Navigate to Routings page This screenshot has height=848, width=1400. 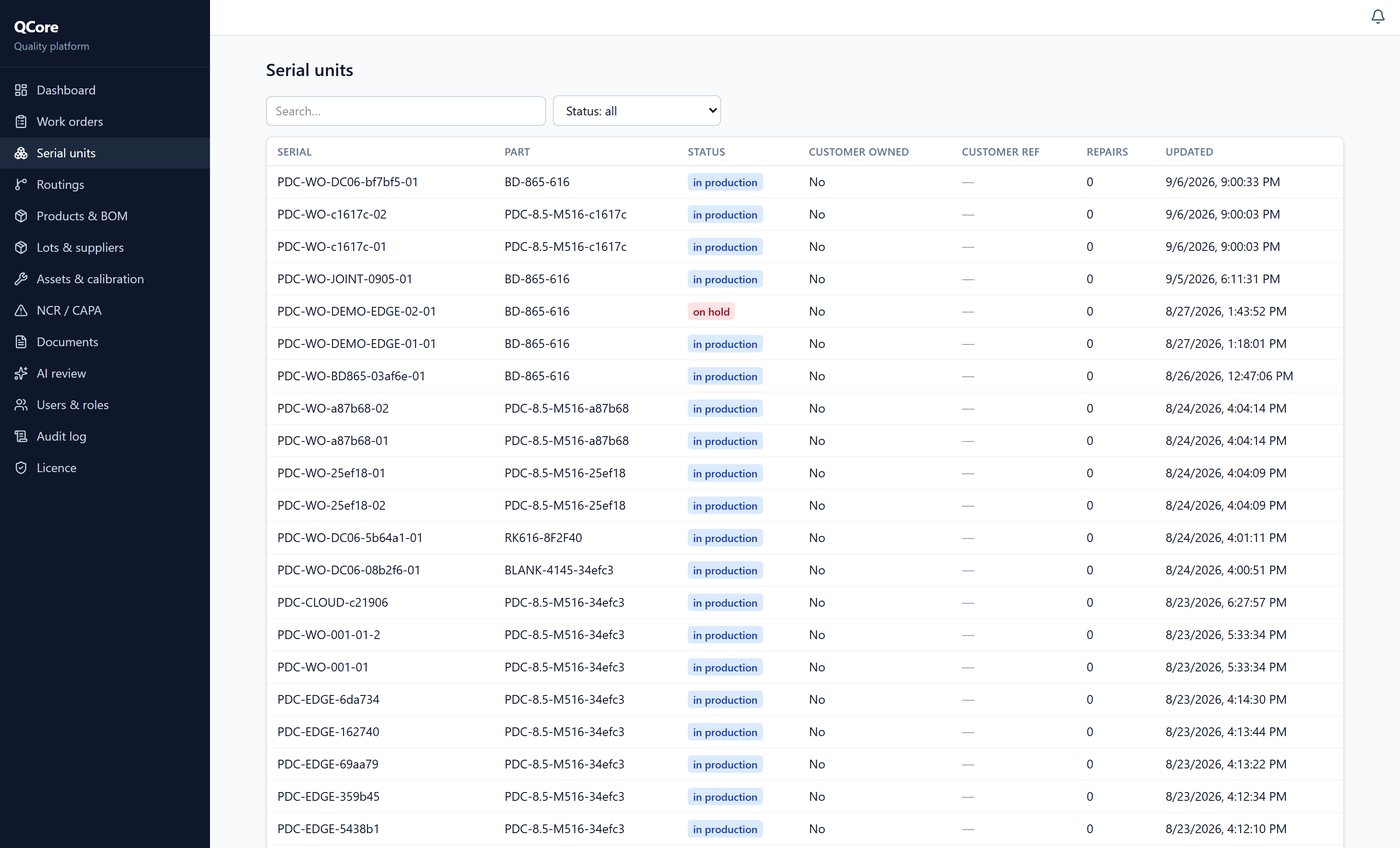click(105, 185)
